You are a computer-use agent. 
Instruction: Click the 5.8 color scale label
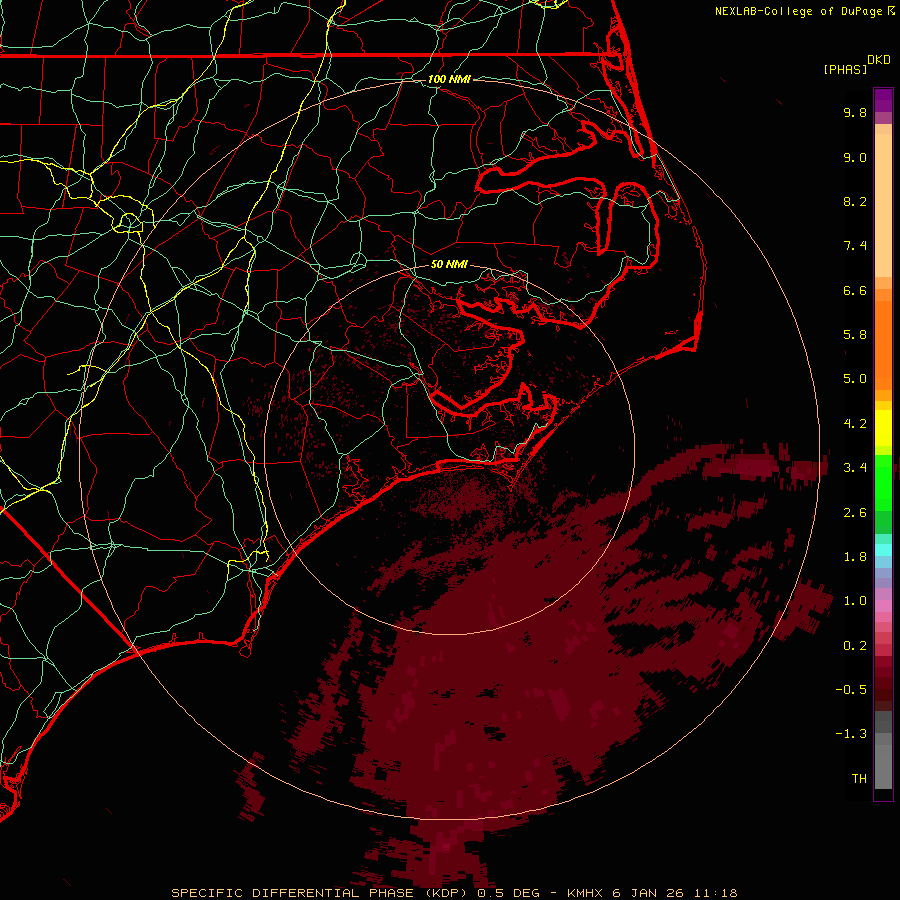click(x=855, y=335)
